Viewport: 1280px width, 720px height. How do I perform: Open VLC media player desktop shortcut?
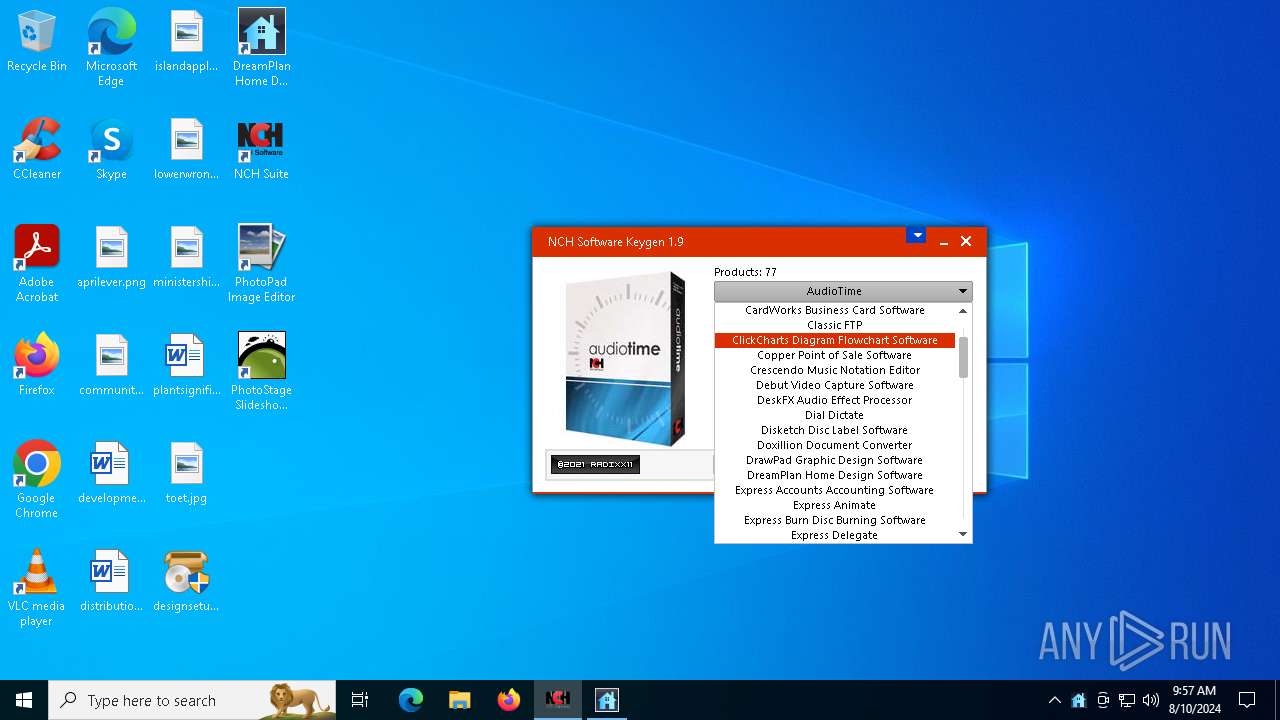click(x=37, y=588)
